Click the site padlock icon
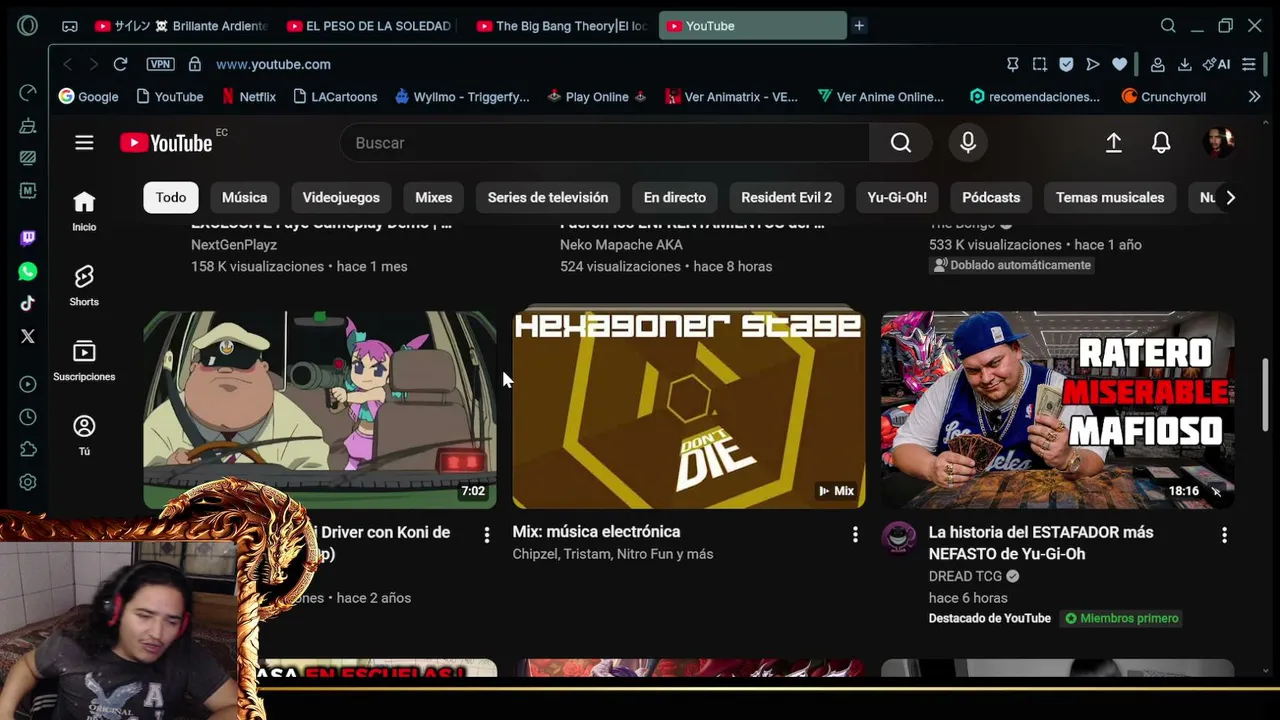1280x720 pixels. (x=195, y=64)
